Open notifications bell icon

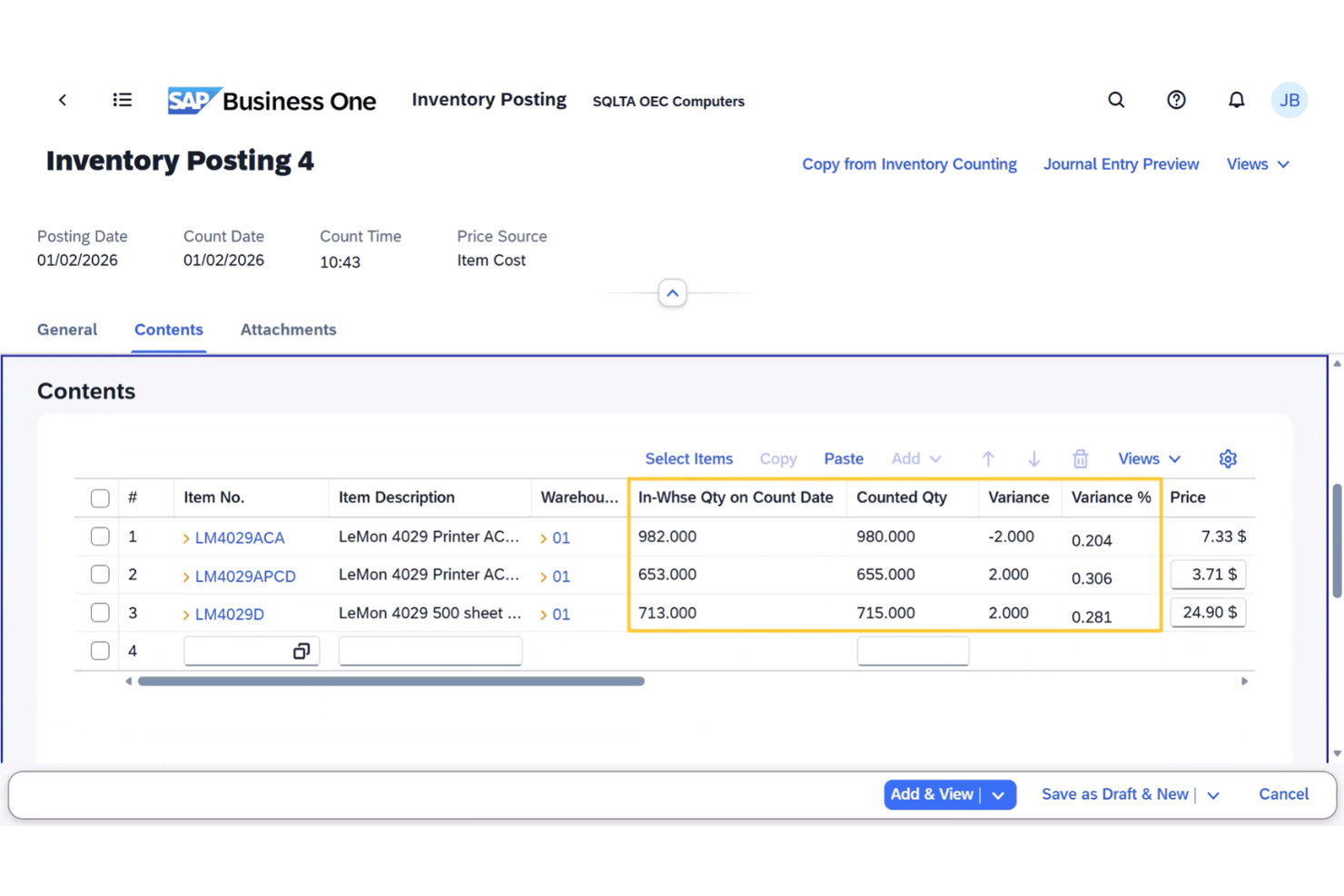pyautogui.click(x=1236, y=100)
